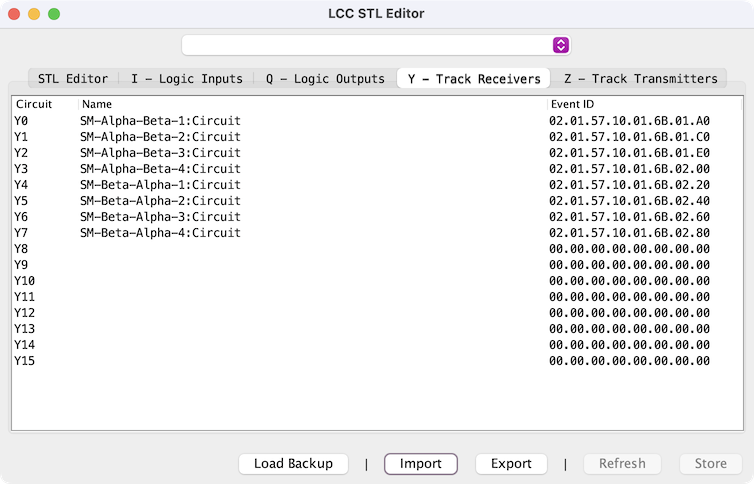Select the SM-Beta-Alpha-4:Circuit name cell
Image resolution: width=754 pixels, height=484 pixels.
[x=160, y=233]
